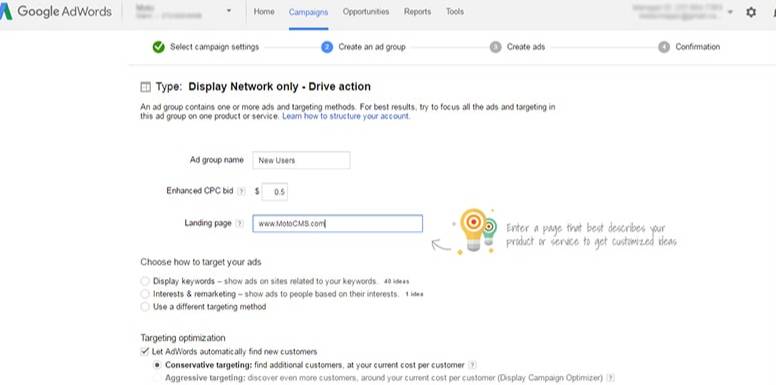This screenshot has width=776, height=385.
Task: Click the Create ads step circle
Action: [495, 47]
